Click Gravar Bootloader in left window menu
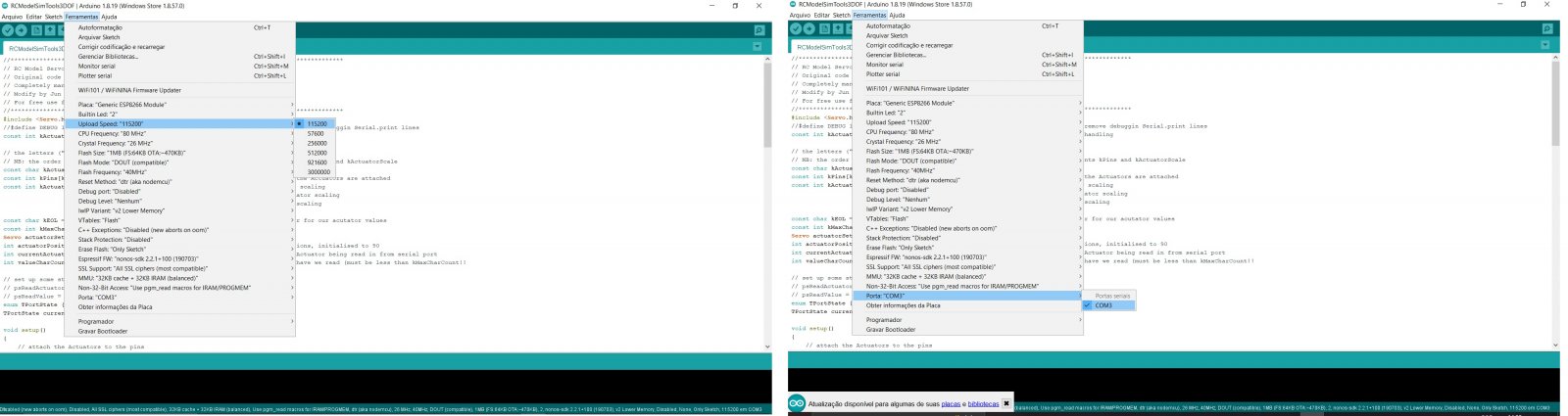Viewport: 1568px width, 416px height. pyautogui.click(x=179, y=331)
